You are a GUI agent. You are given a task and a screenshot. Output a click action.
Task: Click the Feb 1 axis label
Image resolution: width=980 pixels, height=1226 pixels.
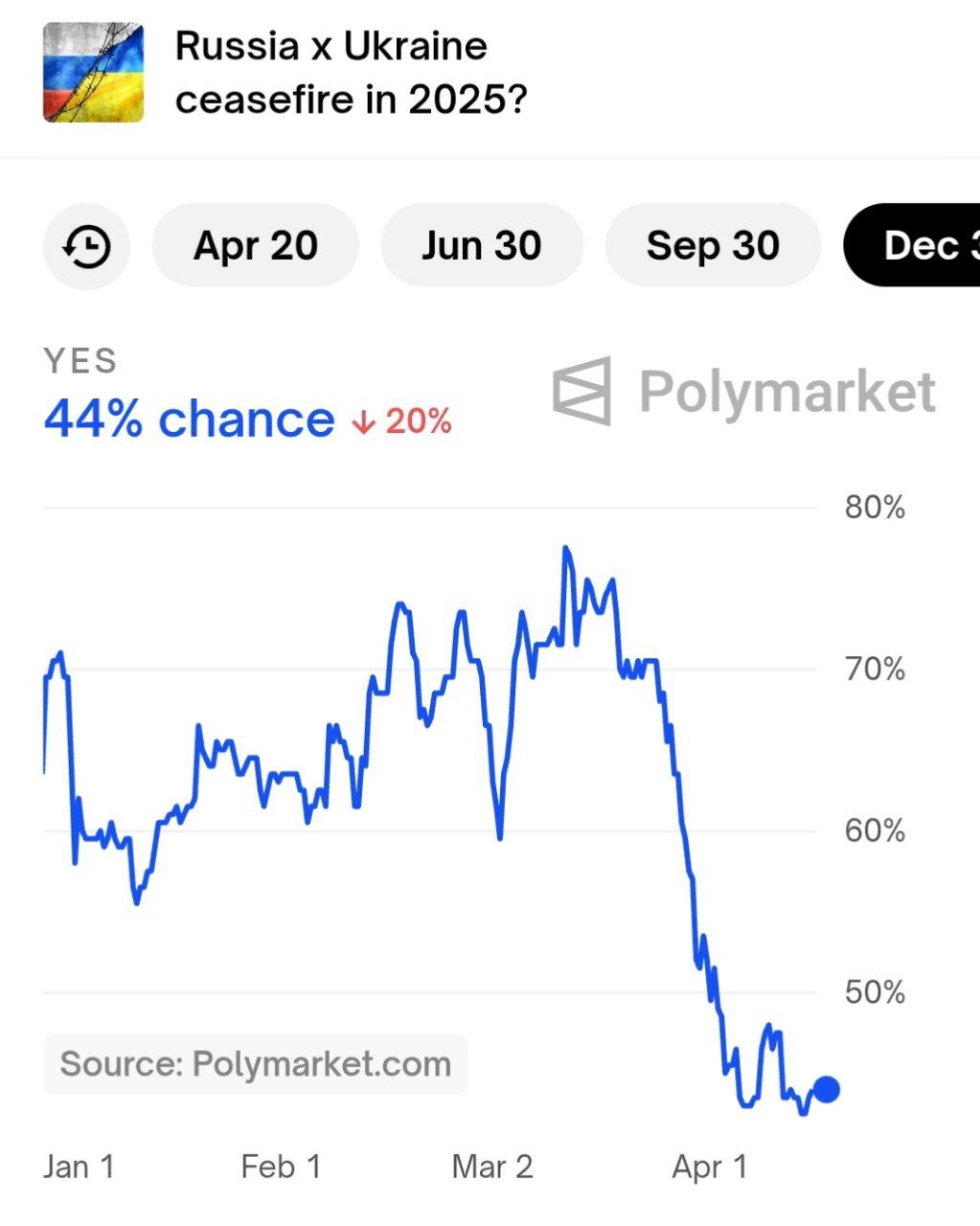pos(281,1167)
